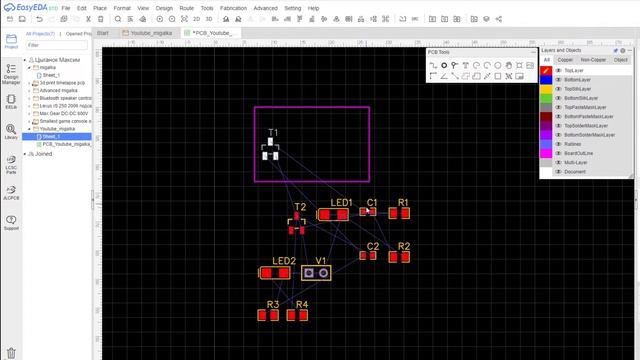Toggle TopPasteMaskLayer visibility eye
The height and width of the screenshot is (360, 640).
558,107
